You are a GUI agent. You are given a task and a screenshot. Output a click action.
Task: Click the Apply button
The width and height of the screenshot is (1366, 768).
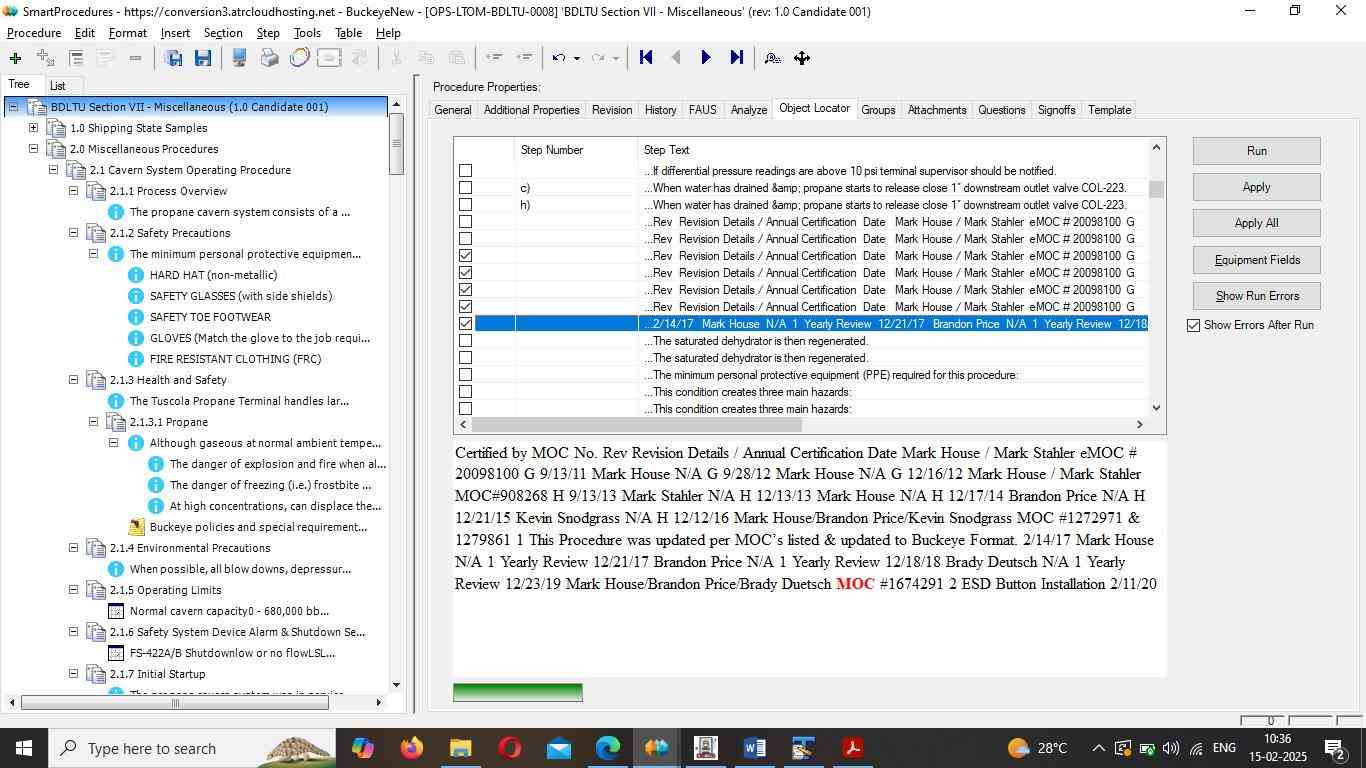click(1257, 187)
